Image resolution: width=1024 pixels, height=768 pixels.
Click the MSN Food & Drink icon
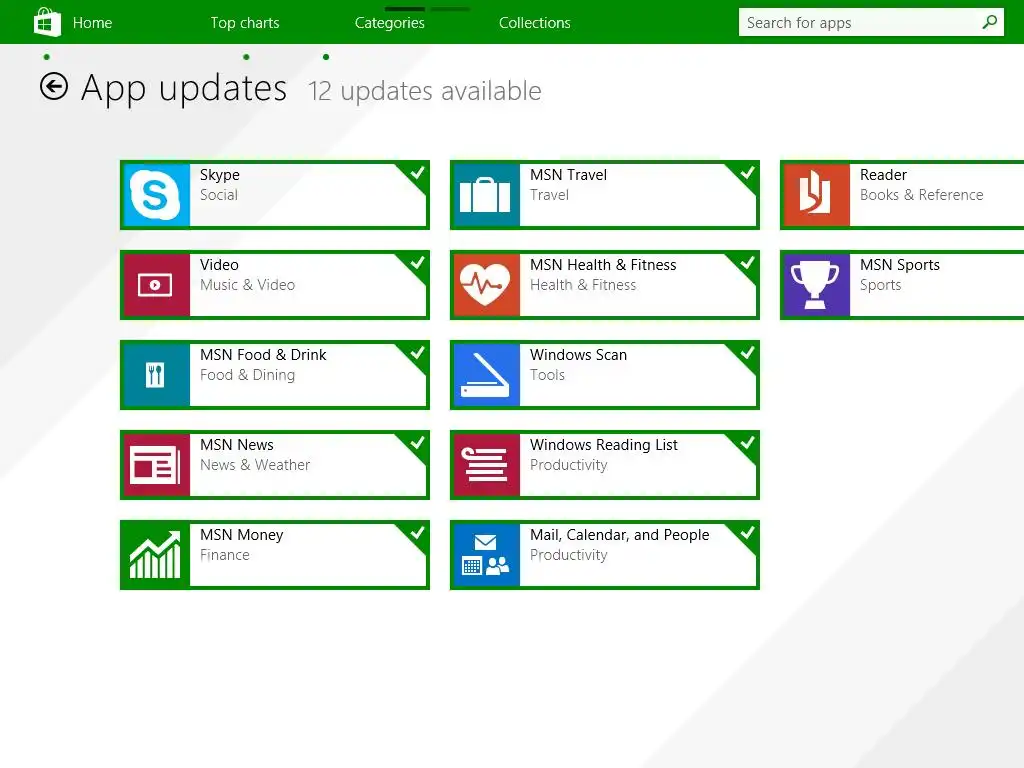click(155, 375)
